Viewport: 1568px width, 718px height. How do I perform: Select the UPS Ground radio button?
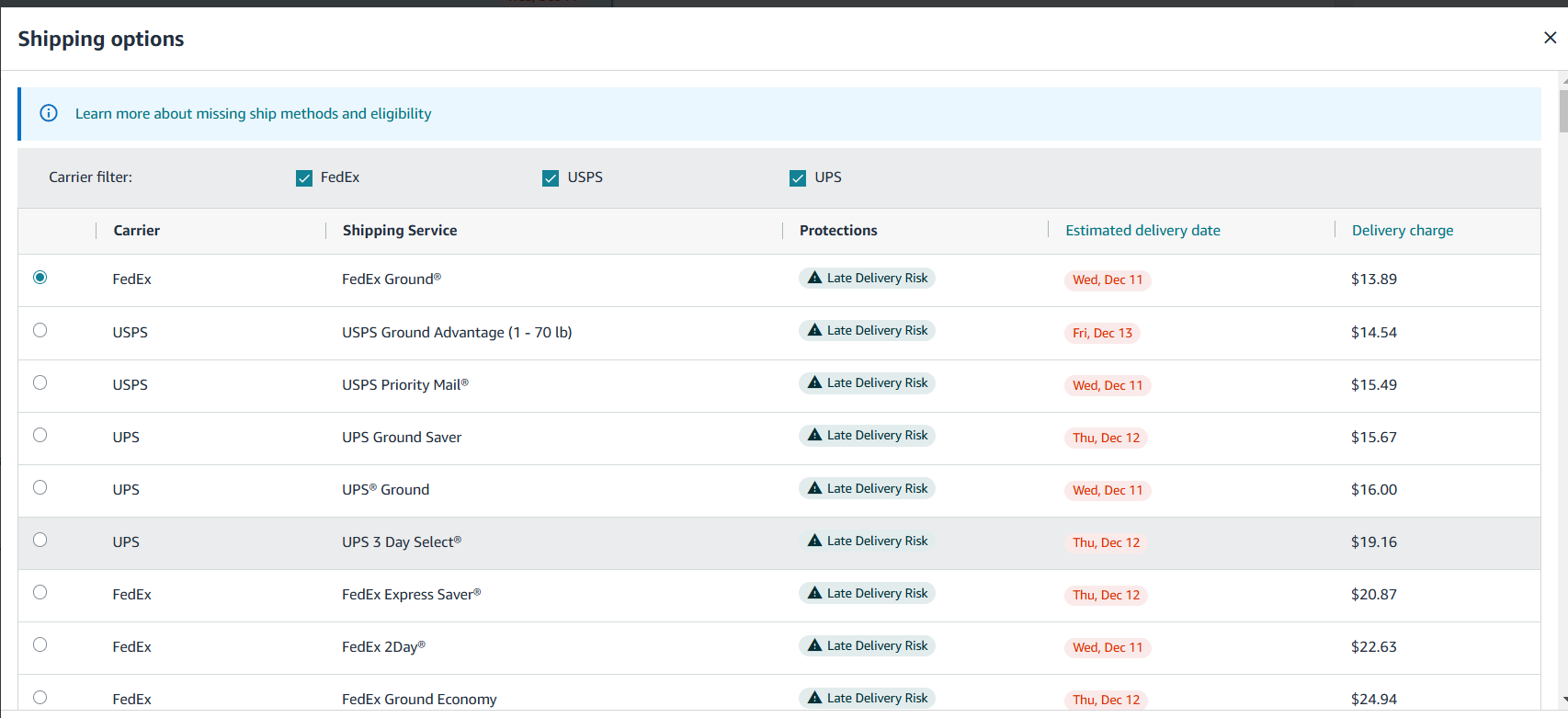[x=40, y=487]
